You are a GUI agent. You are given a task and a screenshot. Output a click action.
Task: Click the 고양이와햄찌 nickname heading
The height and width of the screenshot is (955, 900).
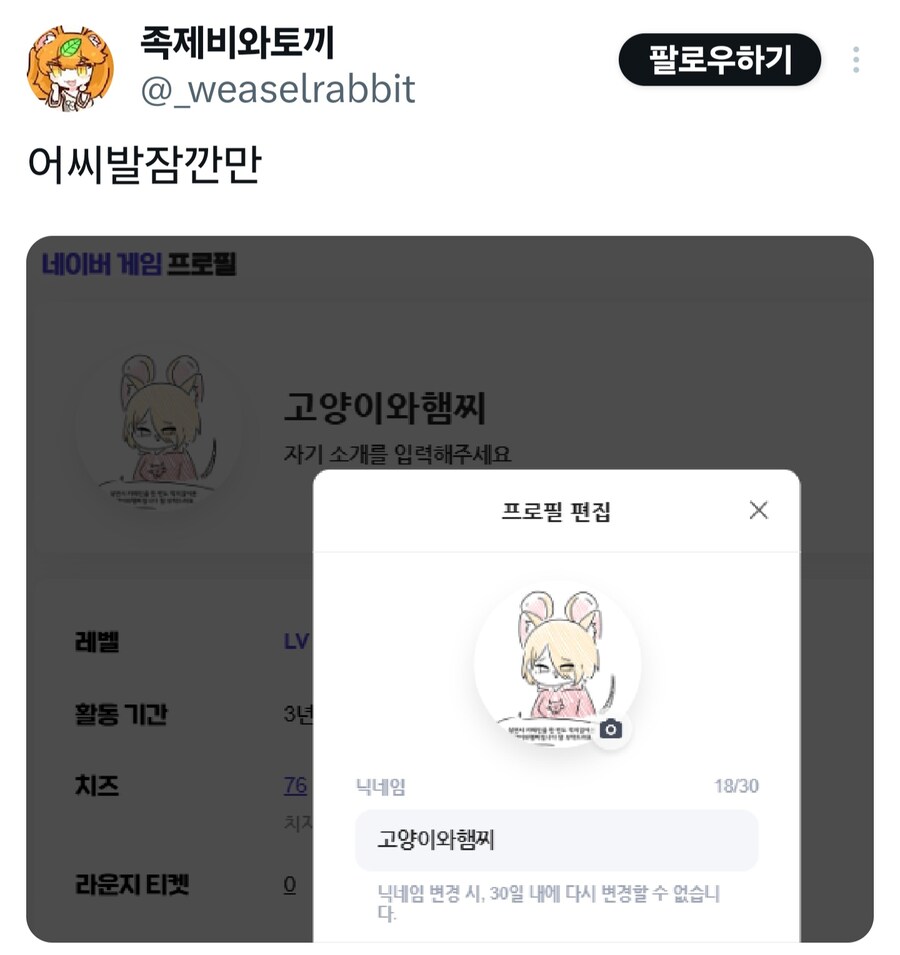click(385, 407)
